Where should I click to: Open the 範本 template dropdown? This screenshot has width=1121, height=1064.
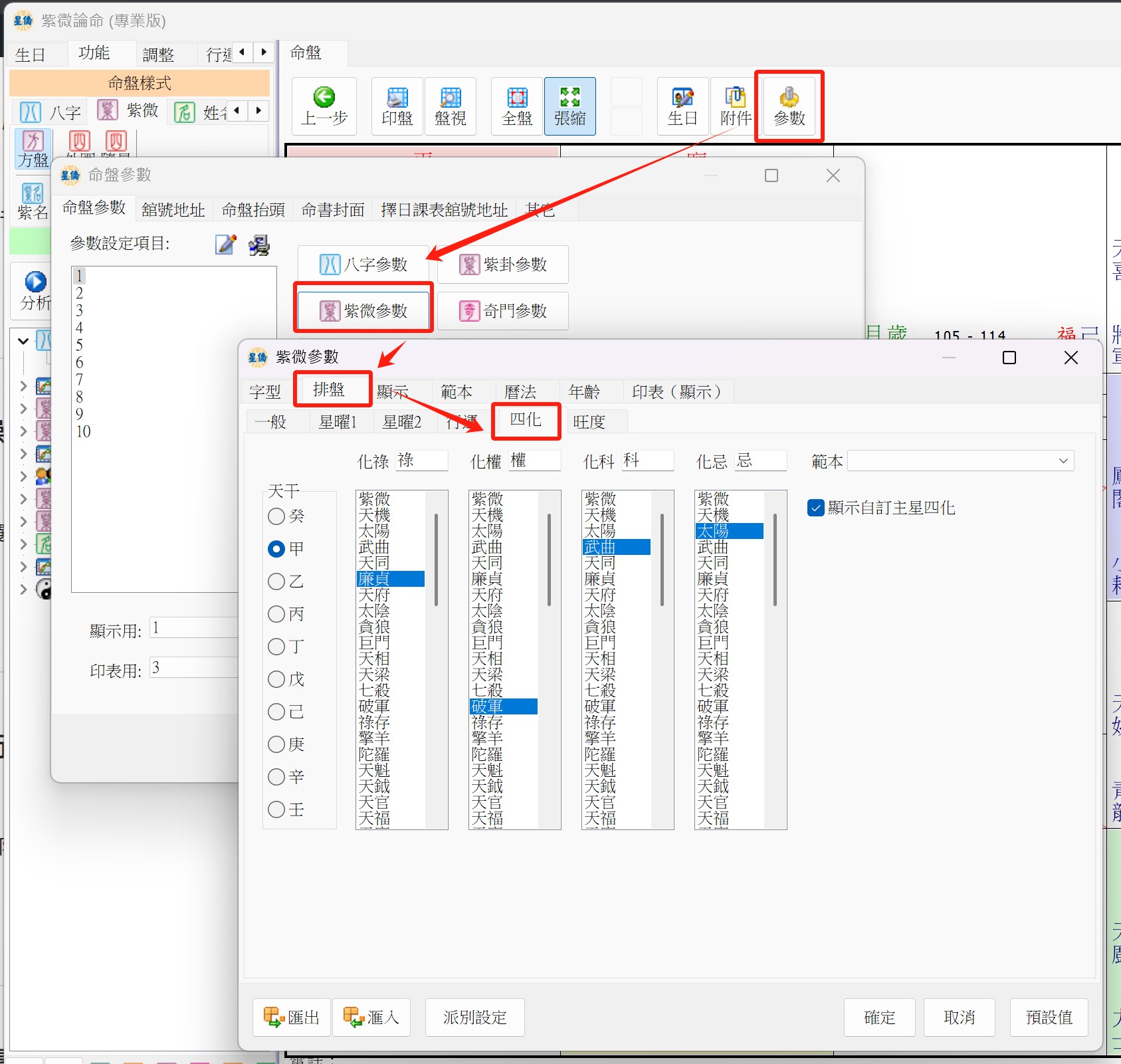[x=960, y=461]
